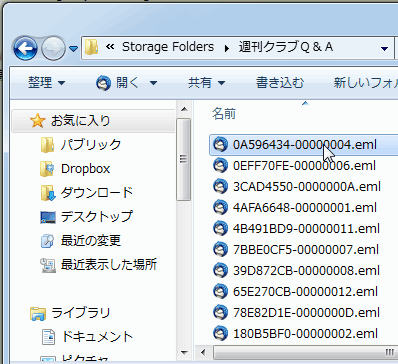
Task: Click the ライブラリ icon
Action: [x=38, y=313]
